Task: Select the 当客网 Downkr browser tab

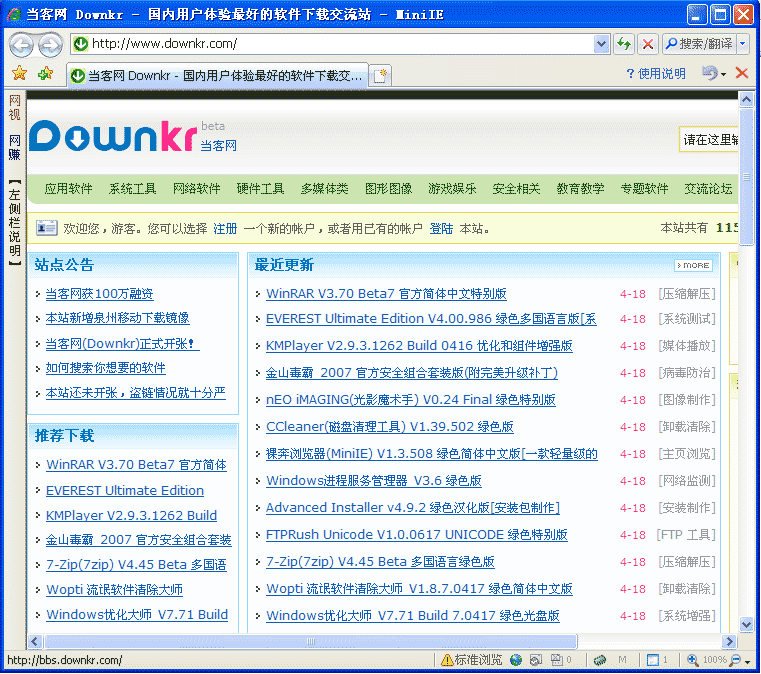Action: pos(216,75)
